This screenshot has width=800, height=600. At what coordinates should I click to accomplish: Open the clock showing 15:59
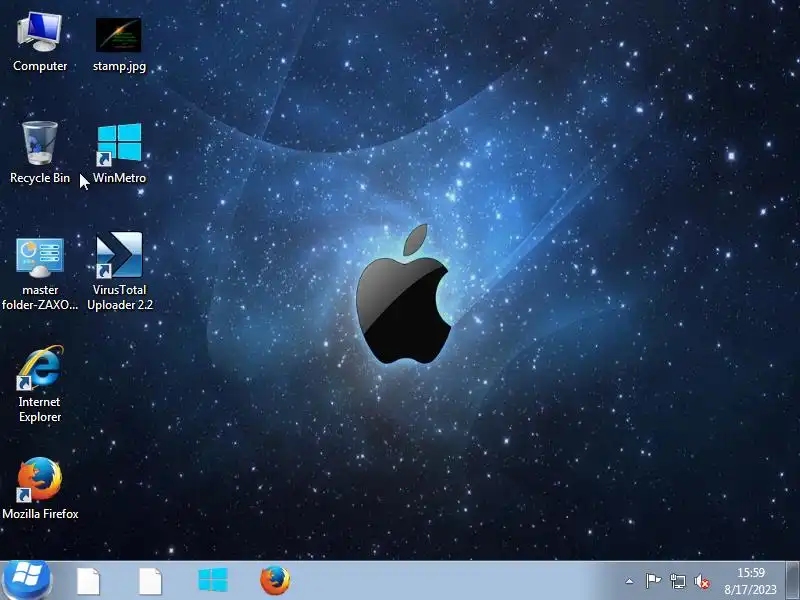(x=751, y=572)
